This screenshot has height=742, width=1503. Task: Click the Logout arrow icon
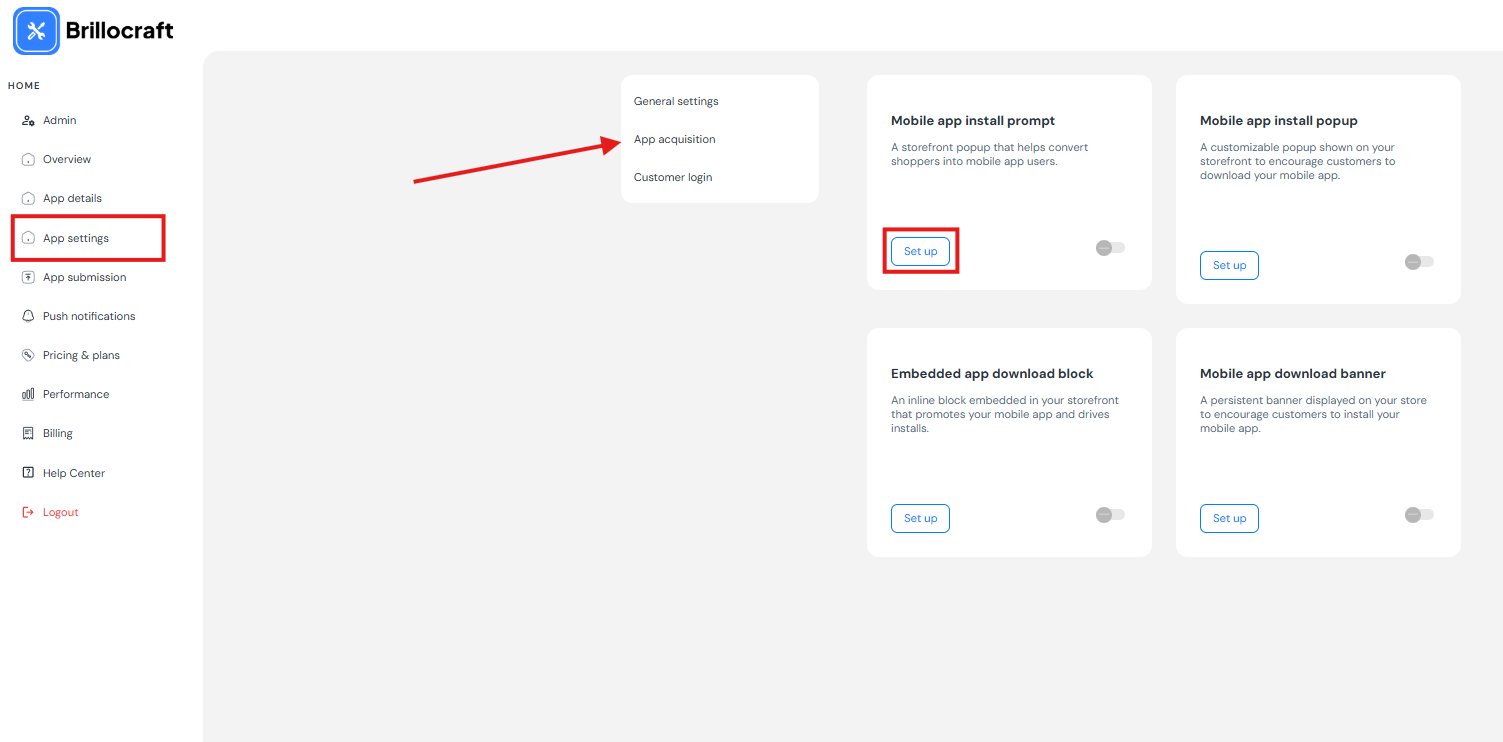[28, 513]
